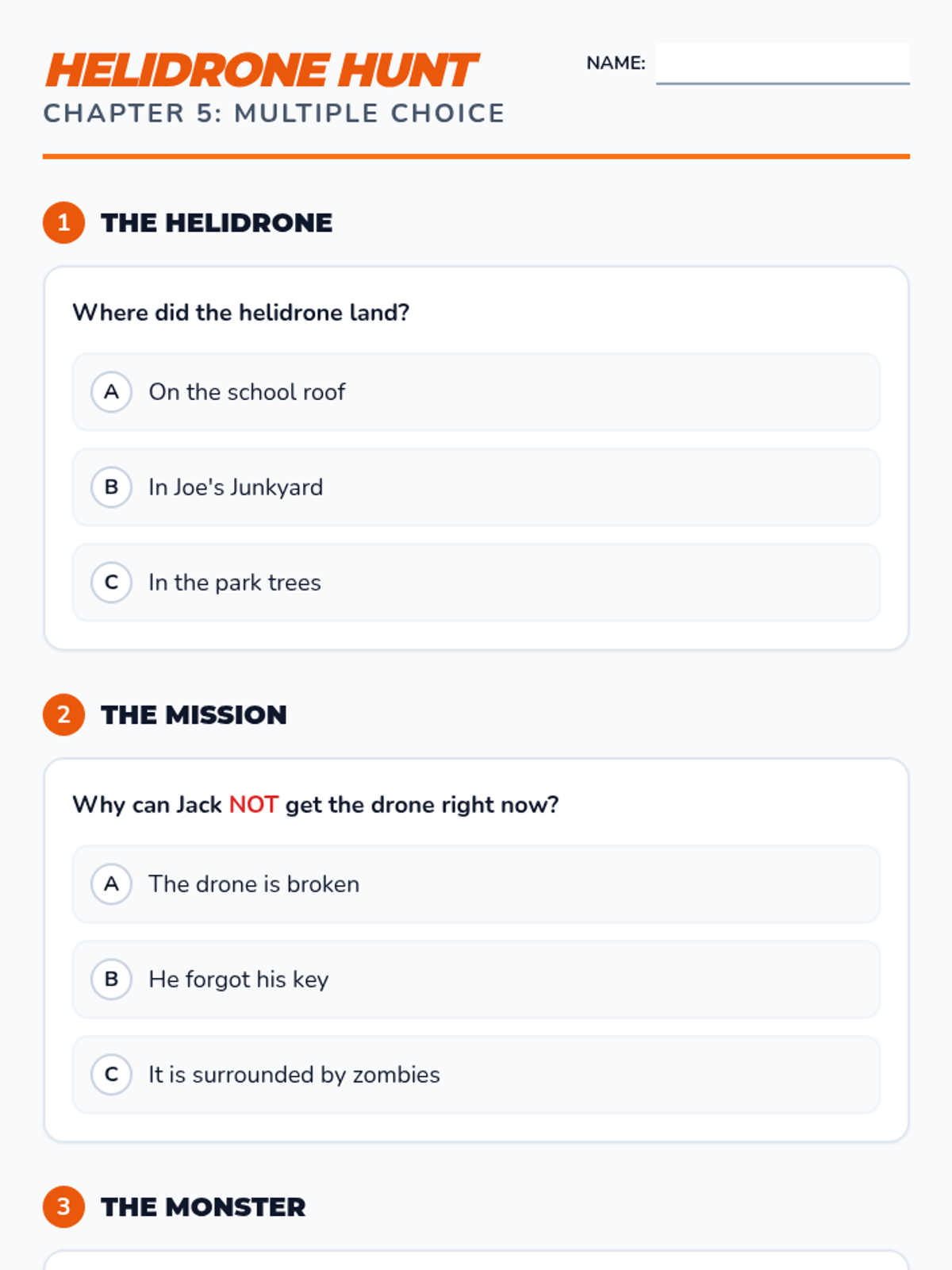Click THE MONSTER section heading
Image resolution: width=952 pixels, height=1270 pixels.
(x=203, y=1206)
